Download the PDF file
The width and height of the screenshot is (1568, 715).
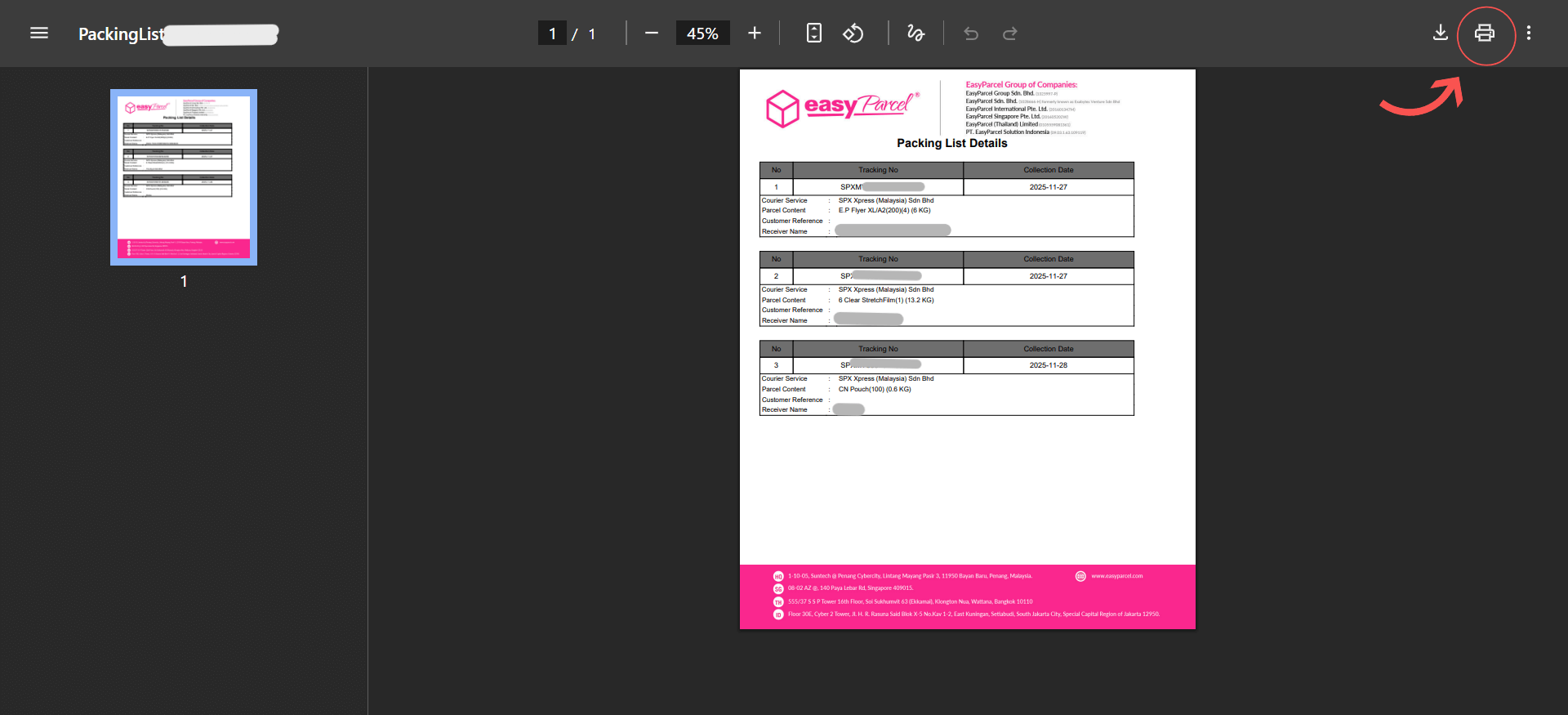(1440, 34)
